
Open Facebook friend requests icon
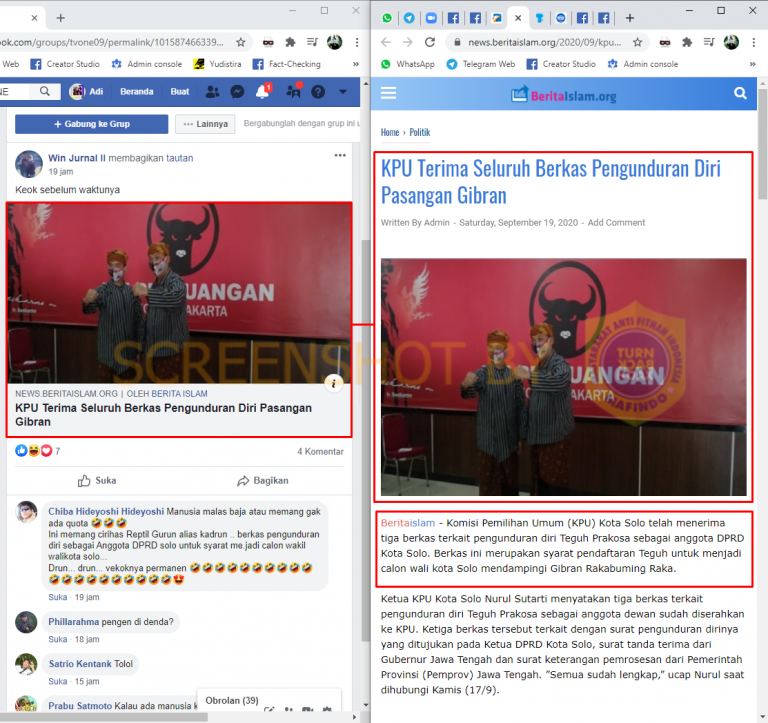213,92
